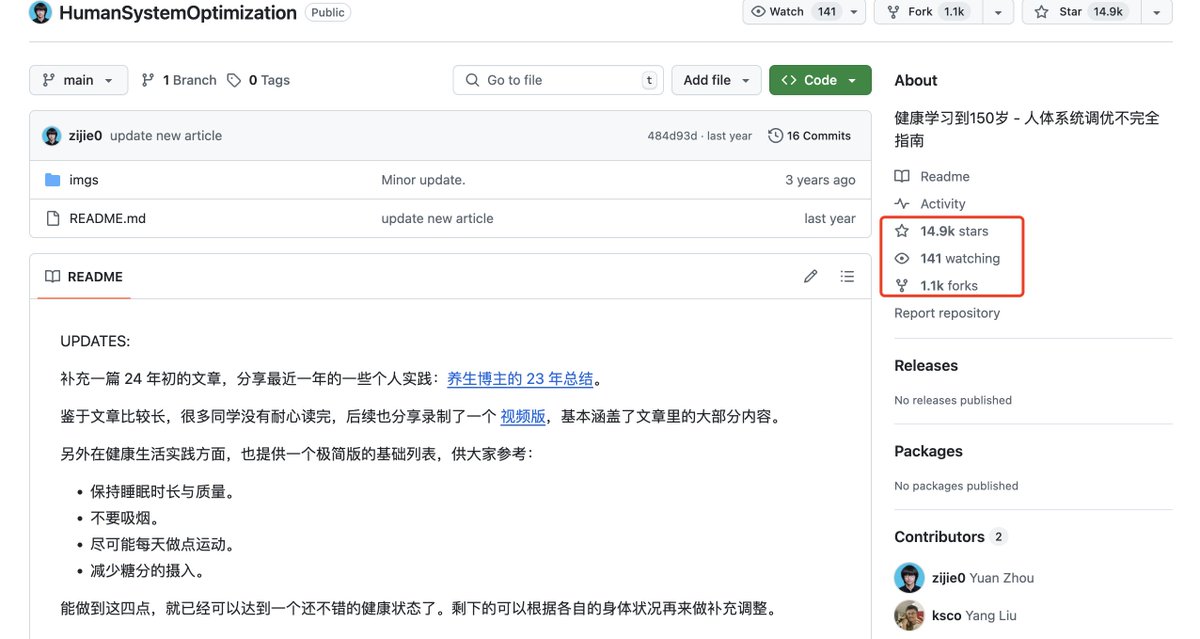This screenshot has width=1200, height=639.
Task: Click the pencil edit README icon
Action: point(811,277)
